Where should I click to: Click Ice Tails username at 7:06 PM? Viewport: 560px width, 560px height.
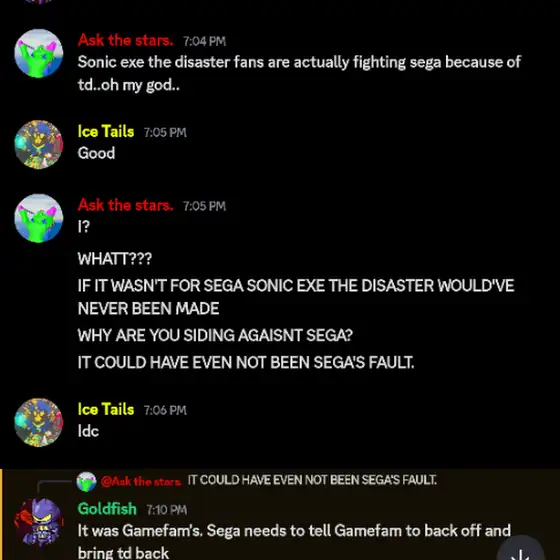(x=106, y=409)
